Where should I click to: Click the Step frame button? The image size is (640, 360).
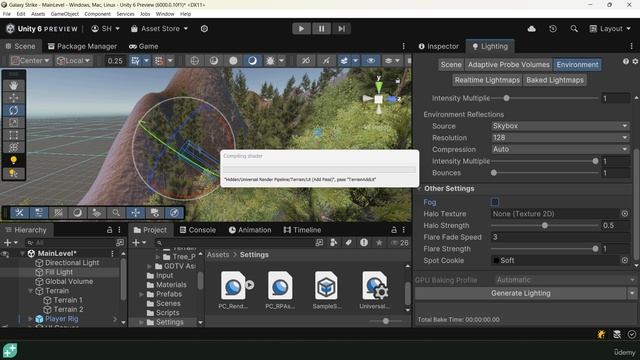coord(341,29)
